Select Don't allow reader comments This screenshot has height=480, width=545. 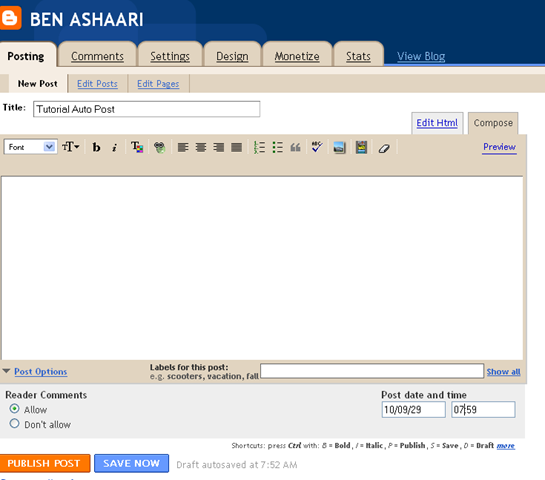coord(14,423)
